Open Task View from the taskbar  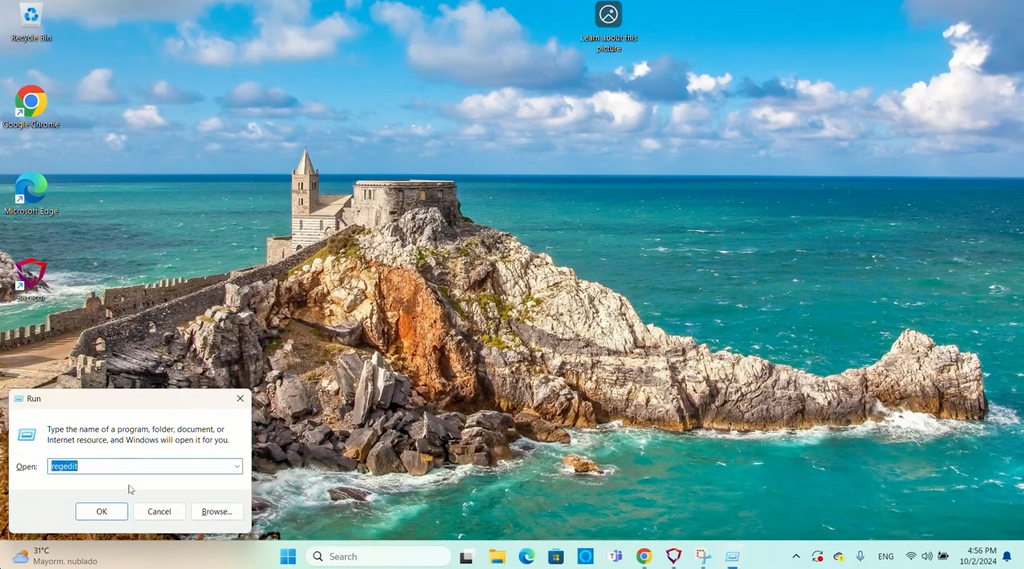pyautogui.click(x=467, y=556)
